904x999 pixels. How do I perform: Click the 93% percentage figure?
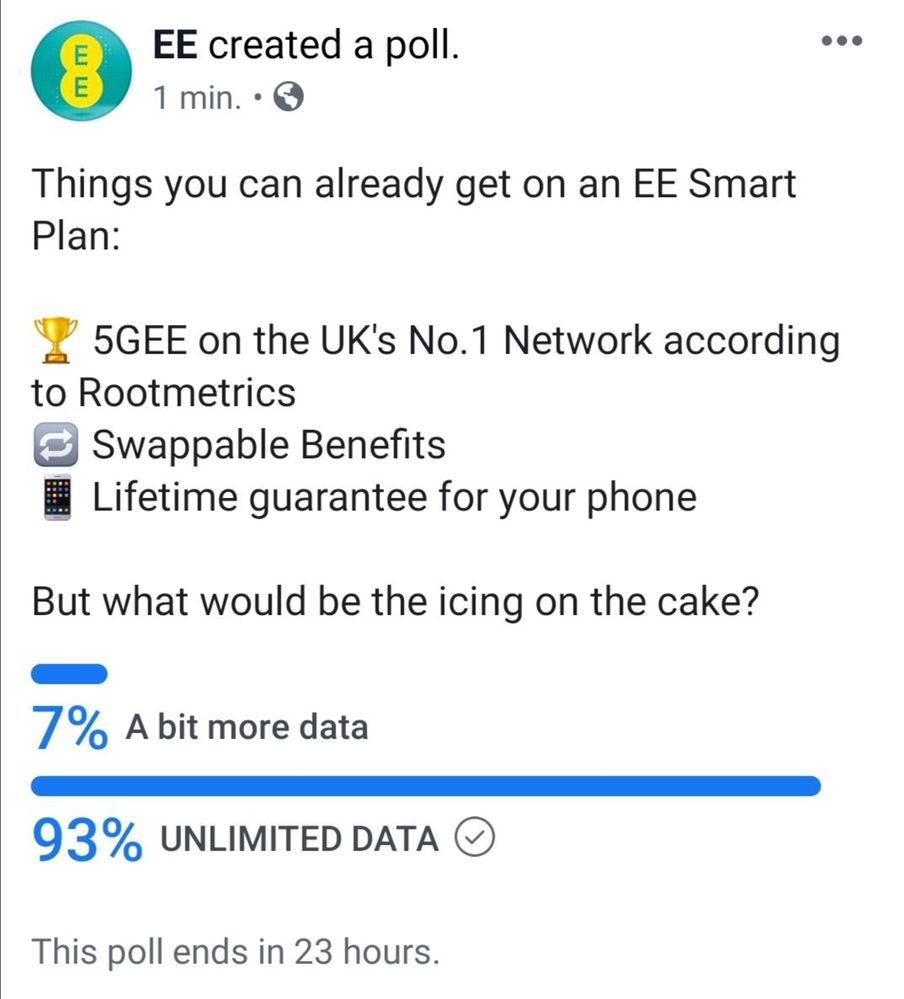coord(86,840)
